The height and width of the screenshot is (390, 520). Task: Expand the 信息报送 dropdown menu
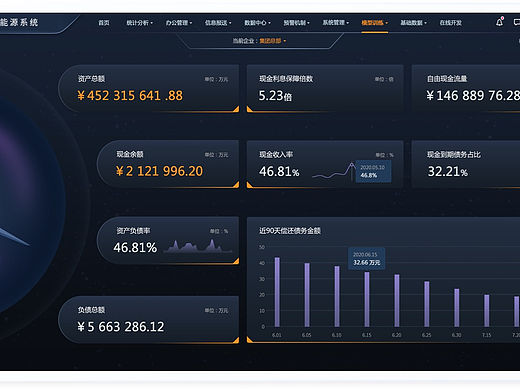tap(218, 23)
